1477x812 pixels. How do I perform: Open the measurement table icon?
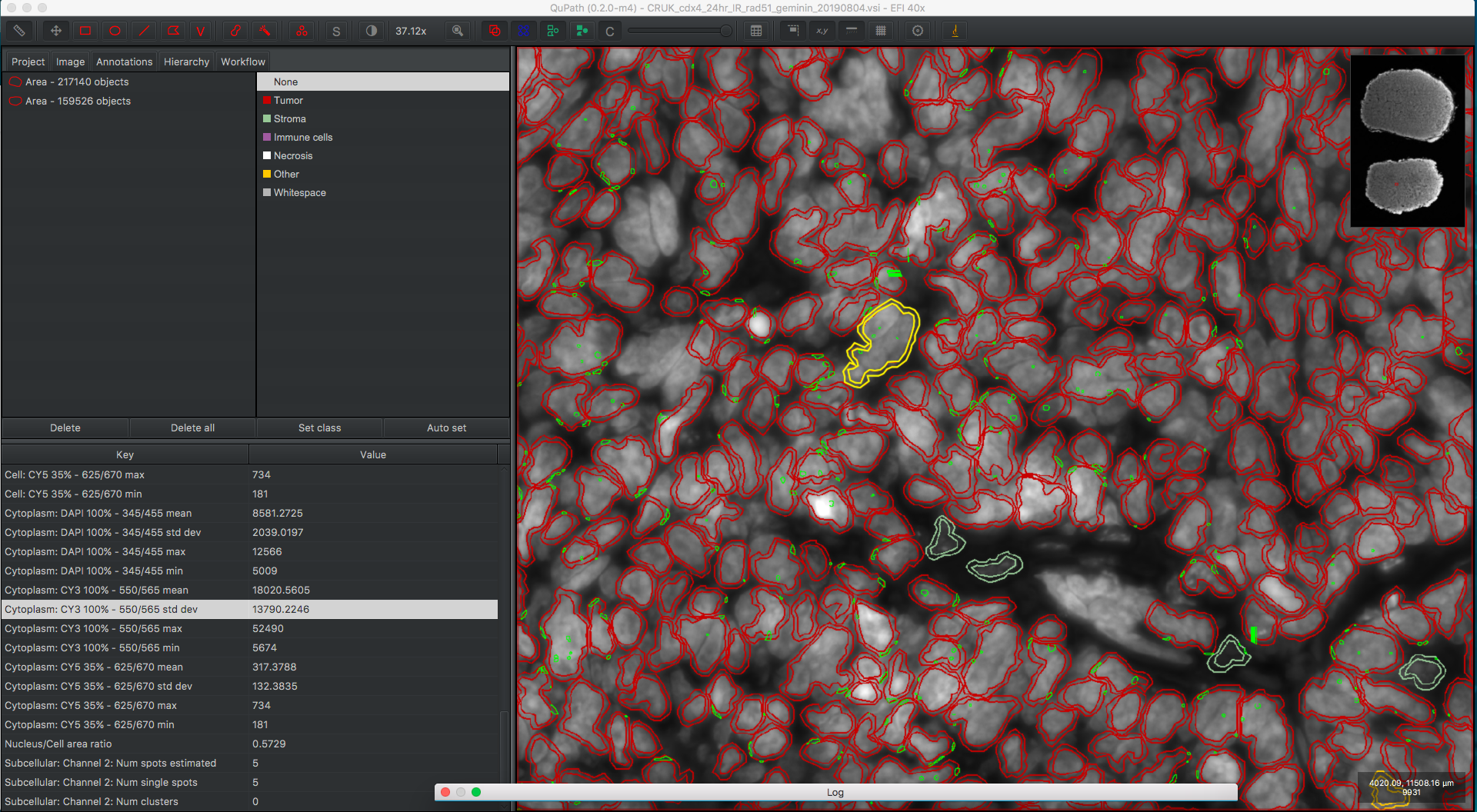click(756, 31)
